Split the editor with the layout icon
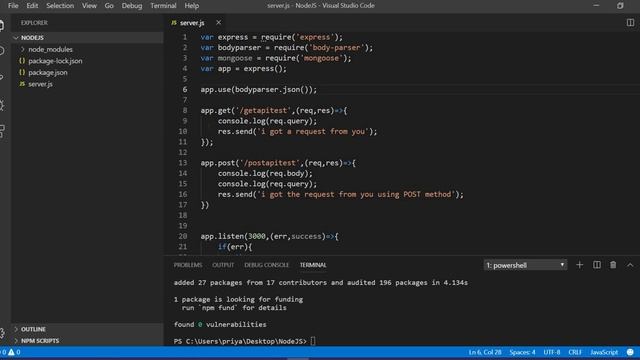Viewport: 640px width, 360px height. (x=630, y=23)
